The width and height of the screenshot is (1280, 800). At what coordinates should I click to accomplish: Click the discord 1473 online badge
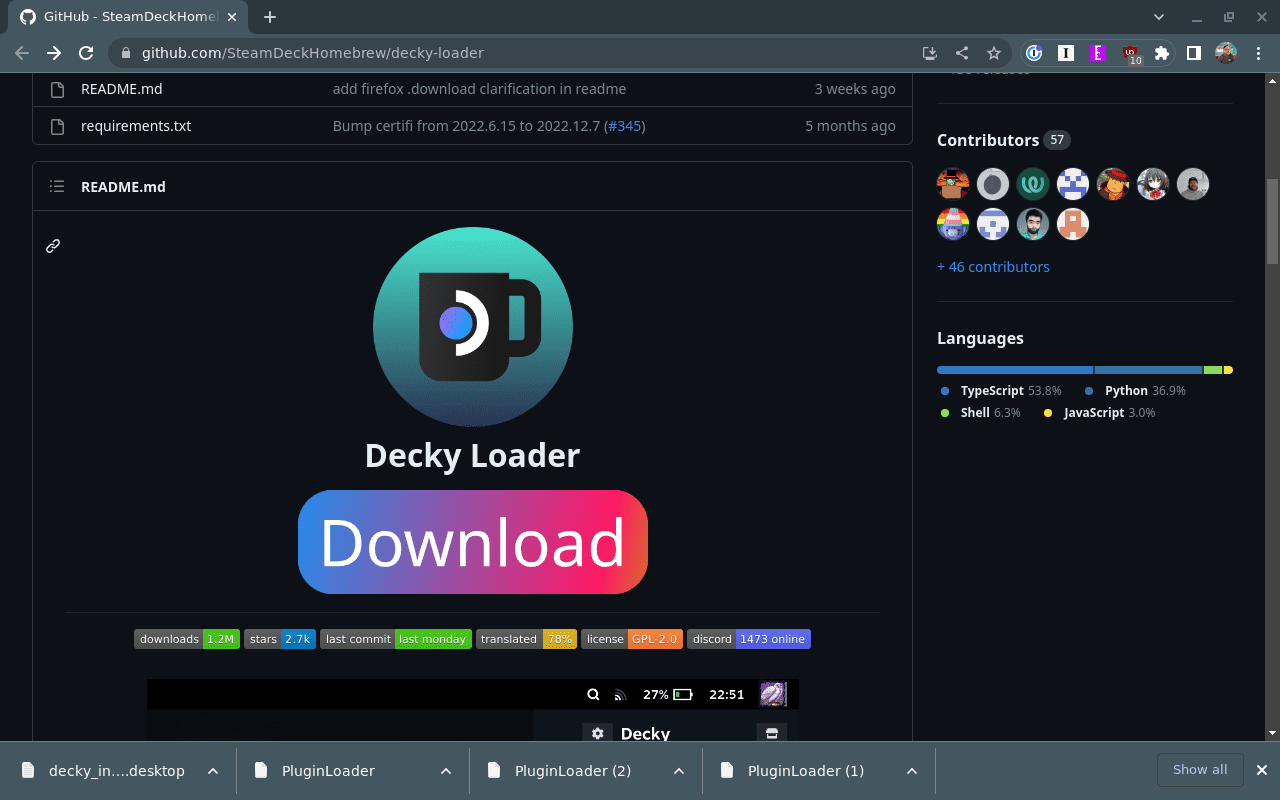[x=749, y=639]
